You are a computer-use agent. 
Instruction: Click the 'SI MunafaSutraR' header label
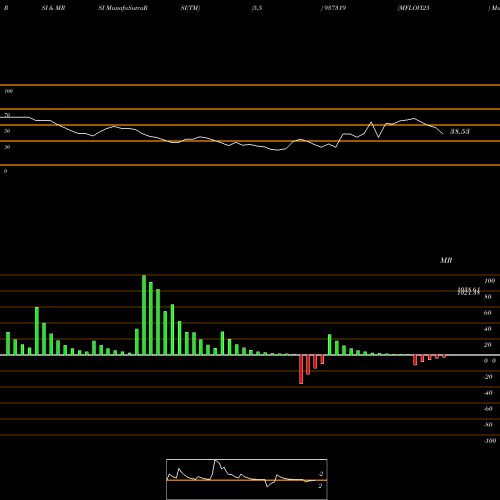pyautogui.click(x=123, y=8)
